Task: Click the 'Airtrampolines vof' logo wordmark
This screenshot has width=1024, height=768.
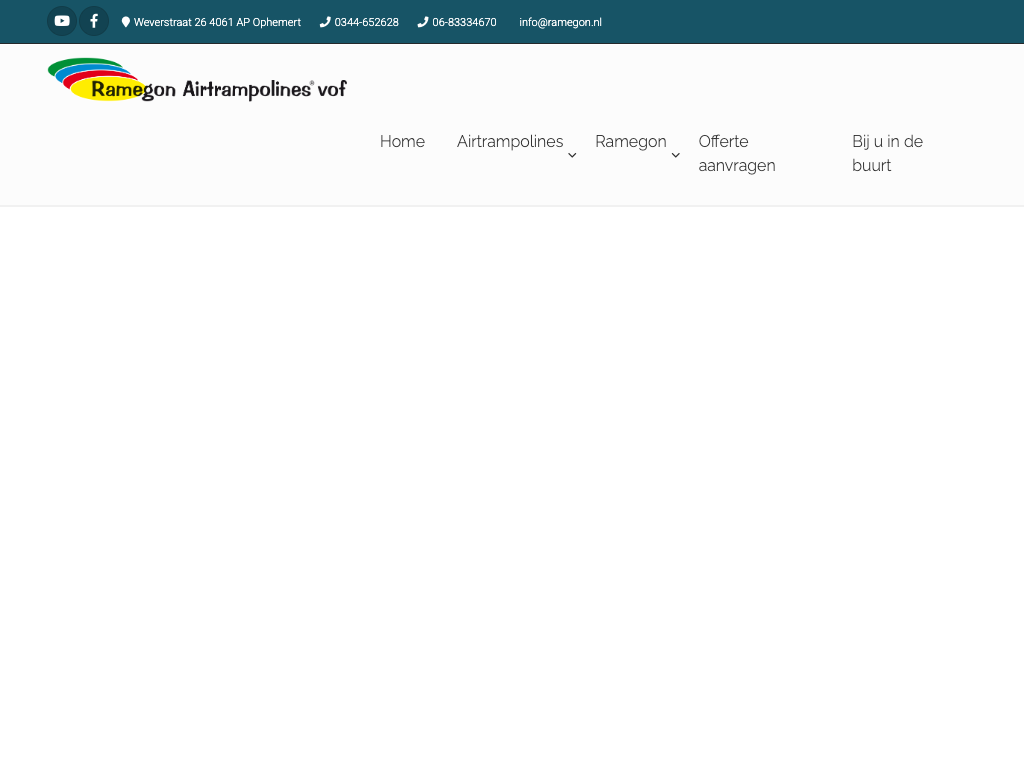Action: (x=264, y=89)
